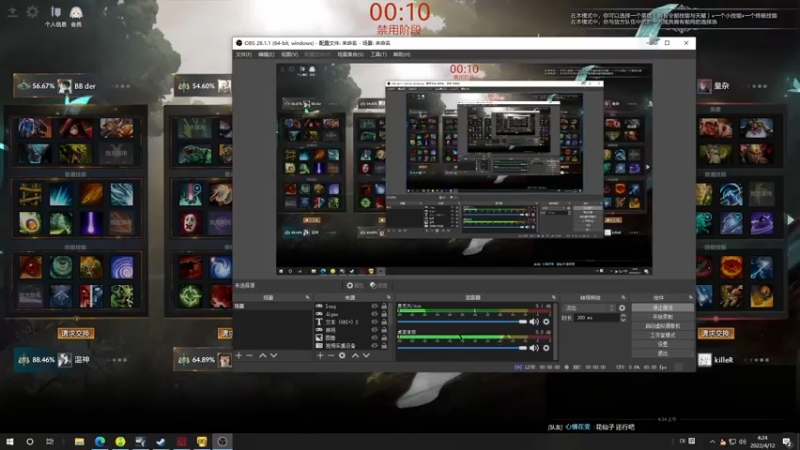800x450 pixels.
Task: Toggle the lock on 文本 (GDI+) 2
Action: point(384,322)
